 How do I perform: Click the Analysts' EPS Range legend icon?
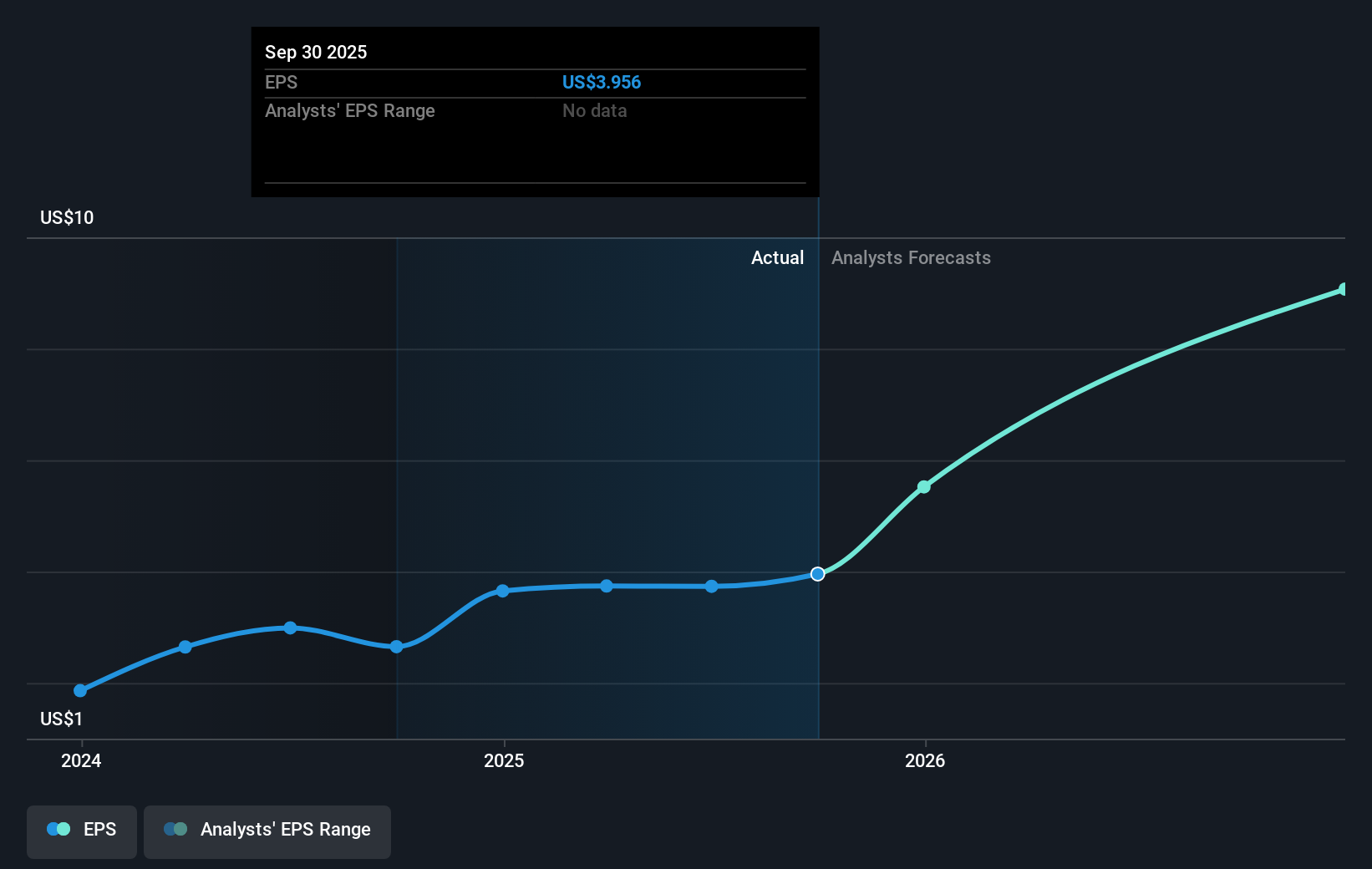click(x=175, y=829)
